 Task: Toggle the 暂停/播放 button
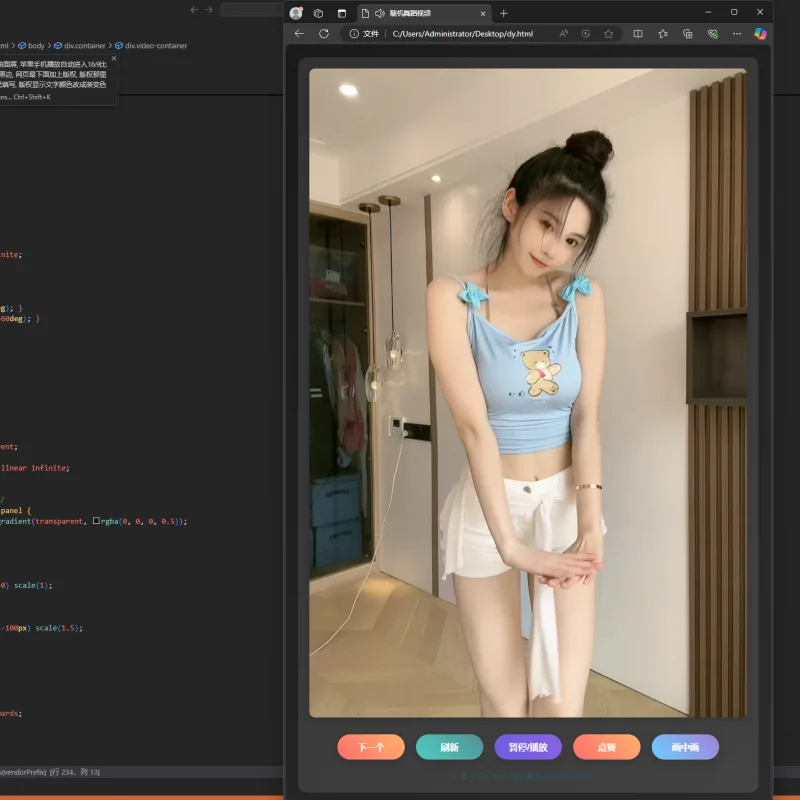click(528, 747)
